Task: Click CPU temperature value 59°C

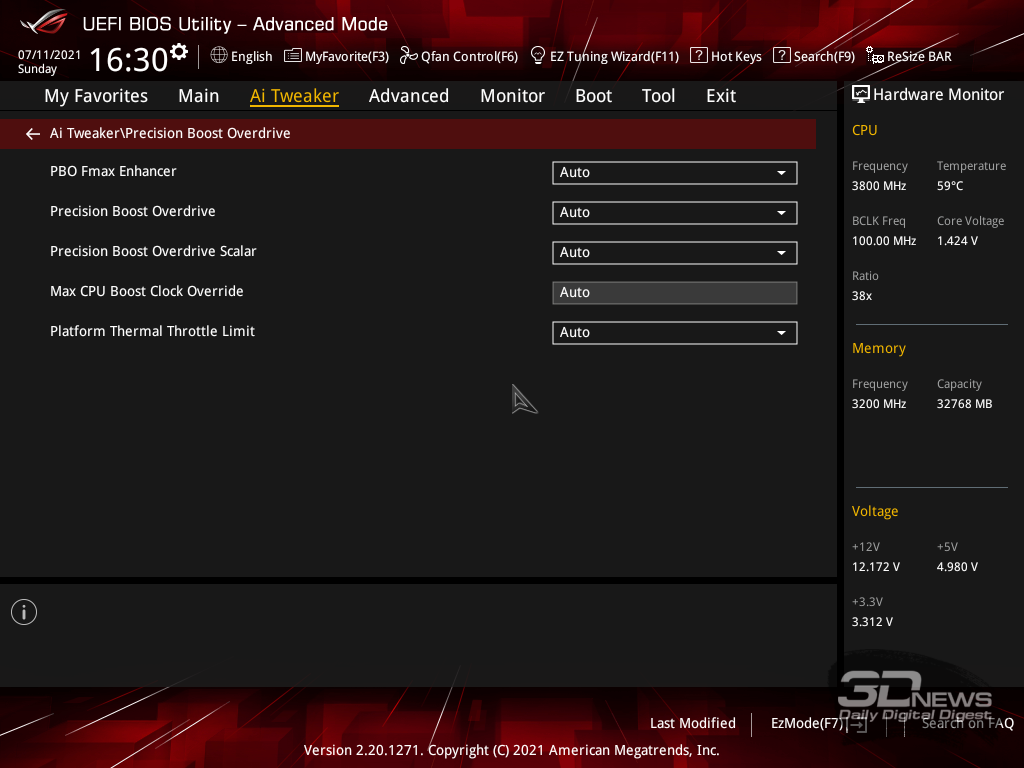Action: (950, 186)
